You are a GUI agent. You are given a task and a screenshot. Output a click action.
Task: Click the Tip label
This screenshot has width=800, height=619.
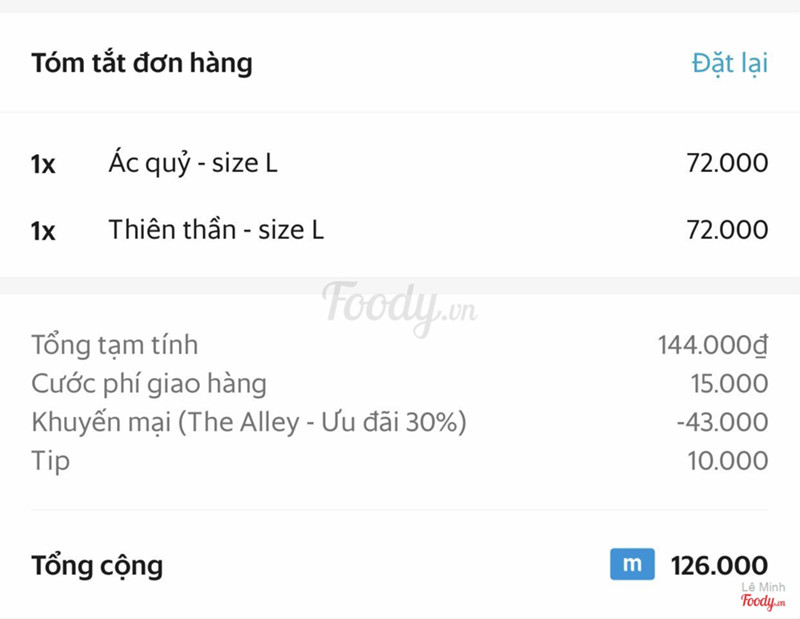coord(51,461)
